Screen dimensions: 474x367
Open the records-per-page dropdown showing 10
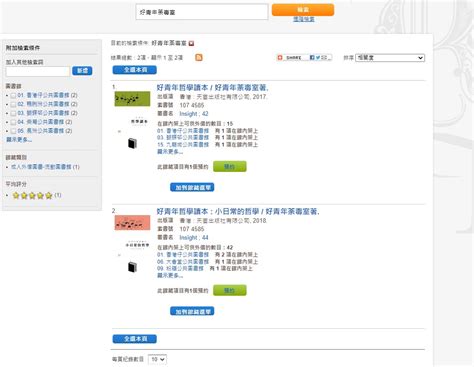[157, 359]
